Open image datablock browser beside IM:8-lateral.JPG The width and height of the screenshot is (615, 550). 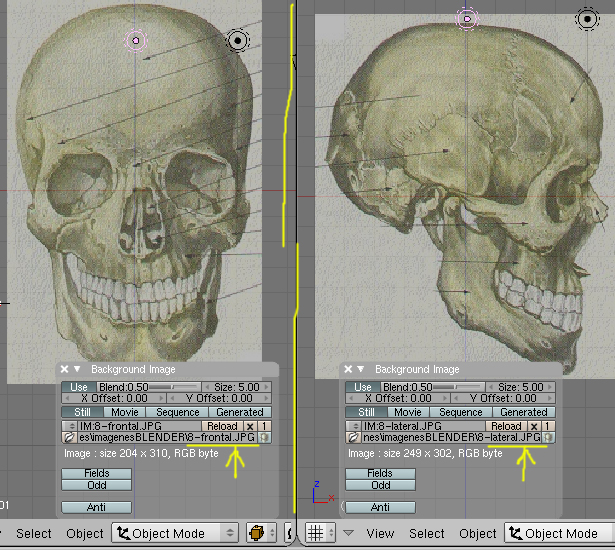click(x=354, y=426)
